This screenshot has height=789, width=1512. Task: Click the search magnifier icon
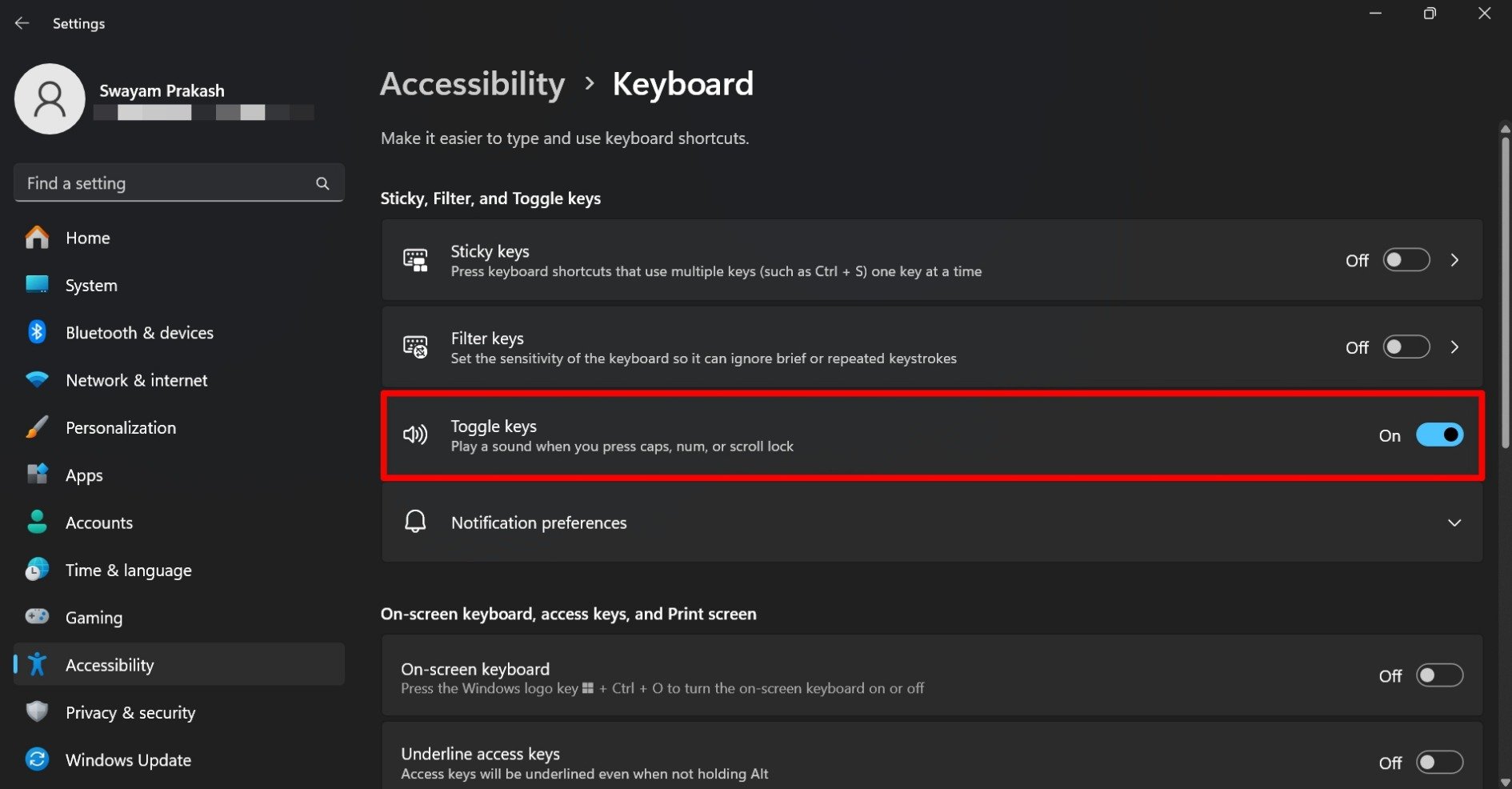pyautogui.click(x=322, y=183)
